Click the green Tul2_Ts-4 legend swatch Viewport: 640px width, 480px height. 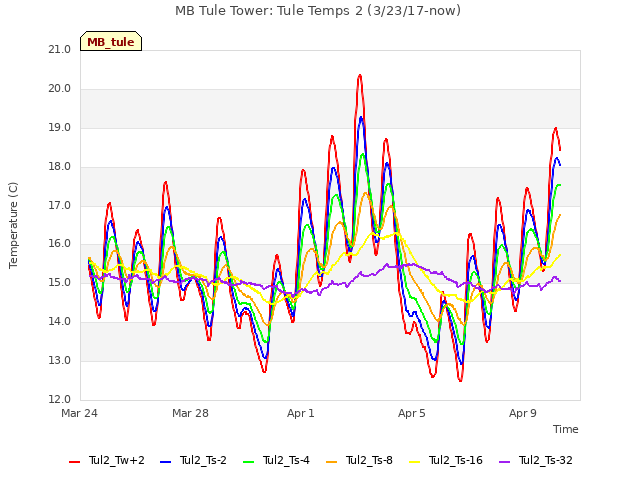pyautogui.click(x=249, y=462)
